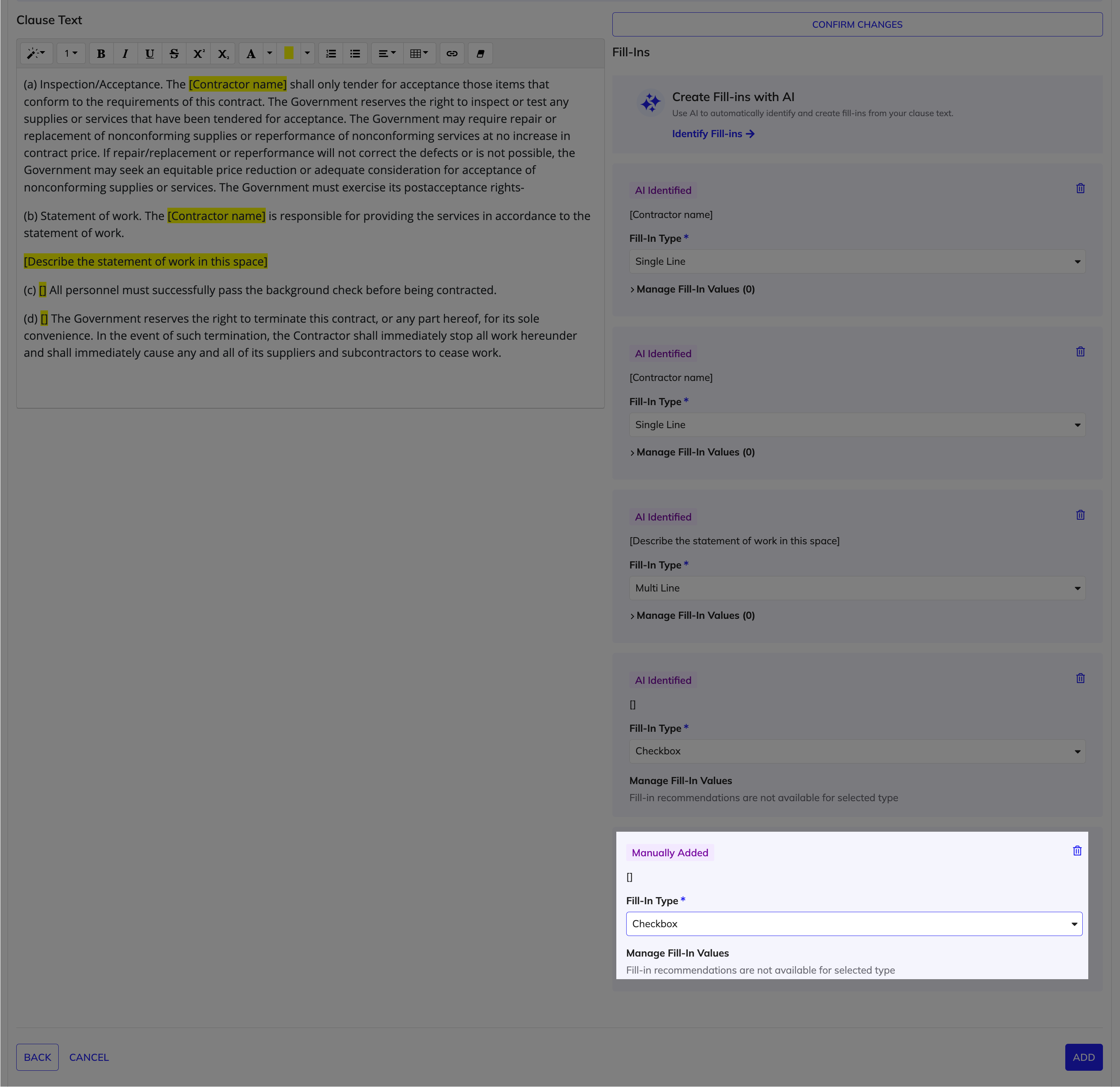This screenshot has height=1087, width=1120.
Task: Open the font size dropdown showing 1
Action: (71, 54)
